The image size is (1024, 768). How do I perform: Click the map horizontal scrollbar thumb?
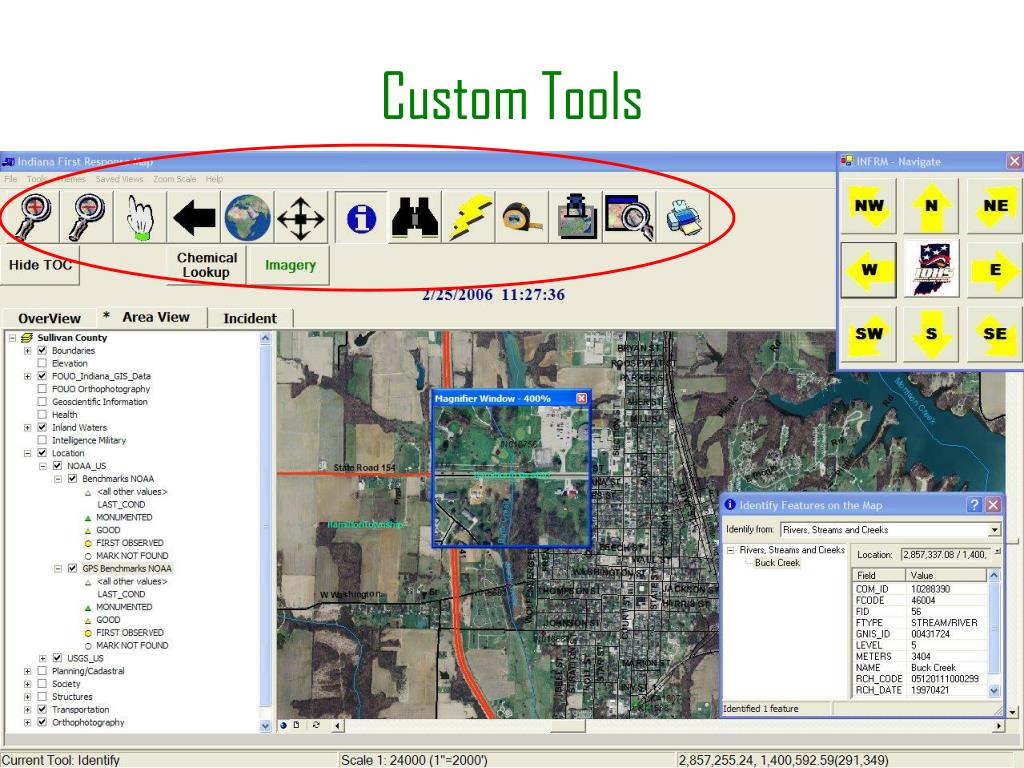tap(568, 725)
